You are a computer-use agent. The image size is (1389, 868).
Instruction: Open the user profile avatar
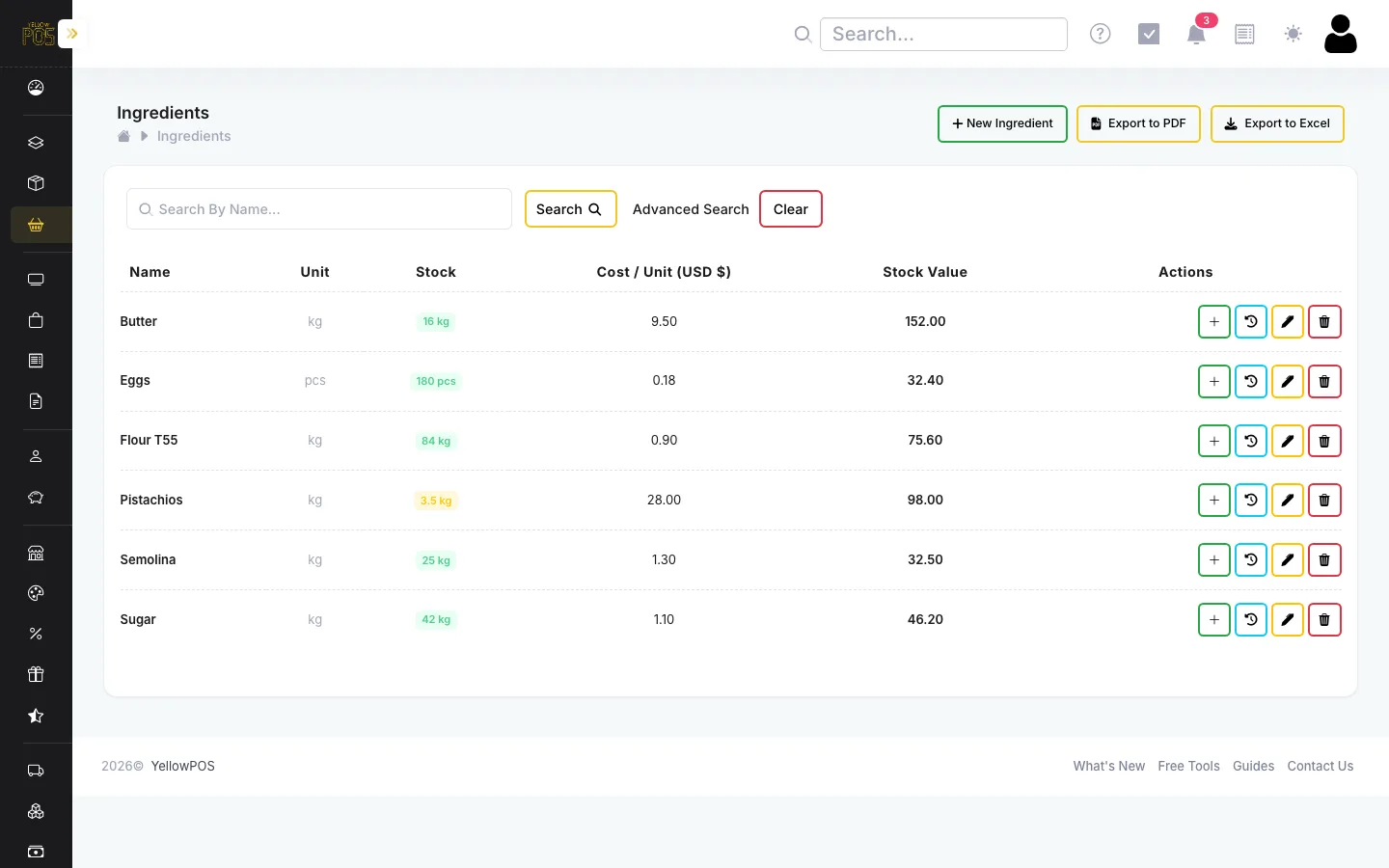[x=1340, y=34]
